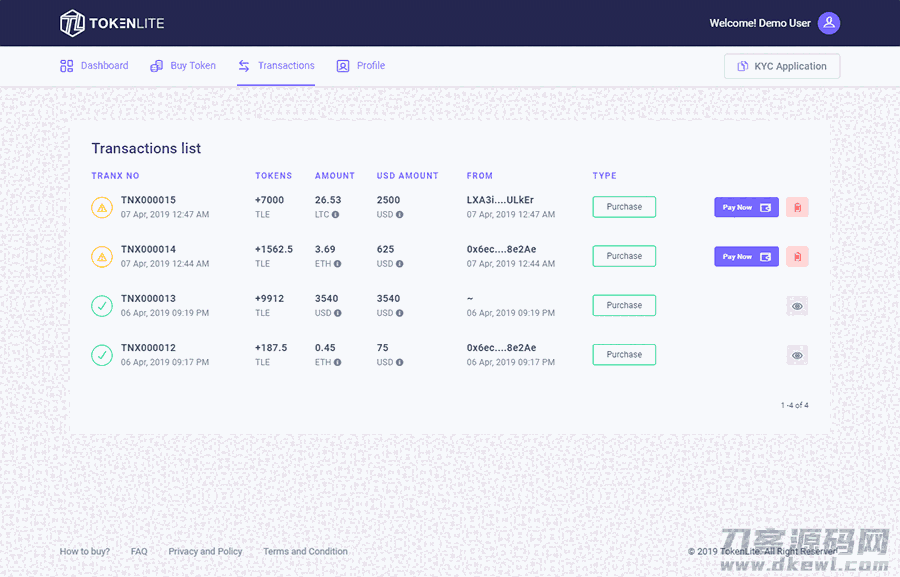Click the info icon beside 625 USD
This screenshot has height=577, width=900.
[x=399, y=264]
